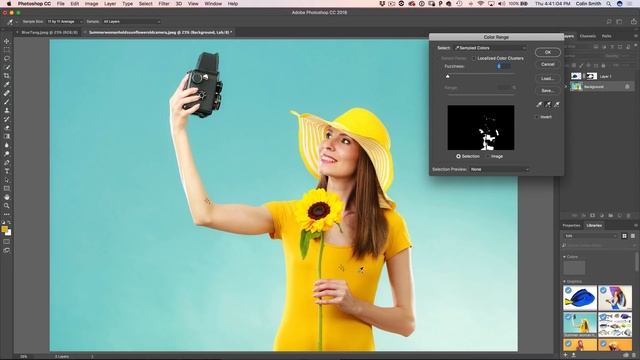Click the Add to Sample eyedropper
This screenshot has width=640, height=360.
tap(548, 104)
